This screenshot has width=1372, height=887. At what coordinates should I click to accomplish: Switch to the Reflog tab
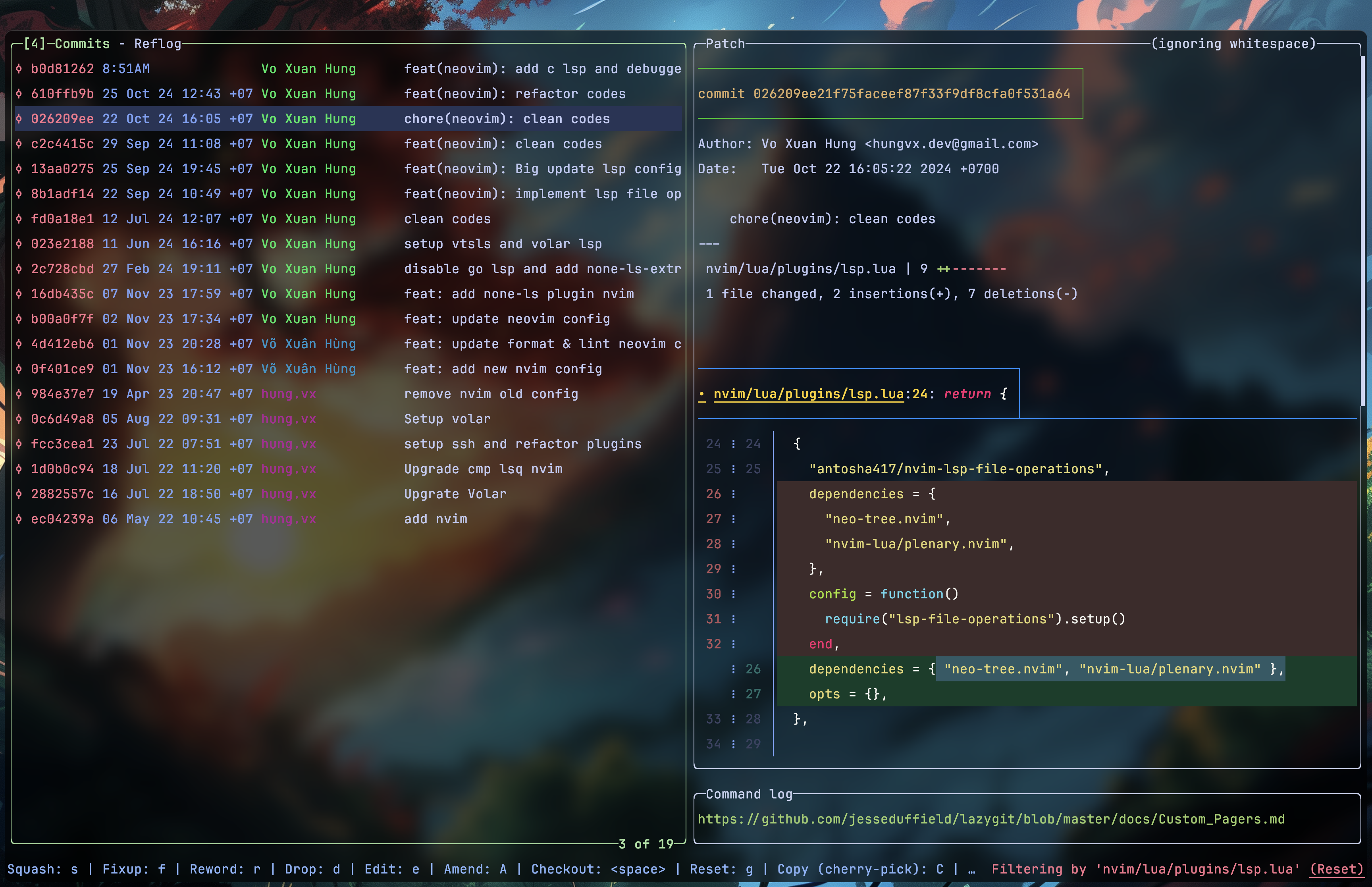(157, 44)
